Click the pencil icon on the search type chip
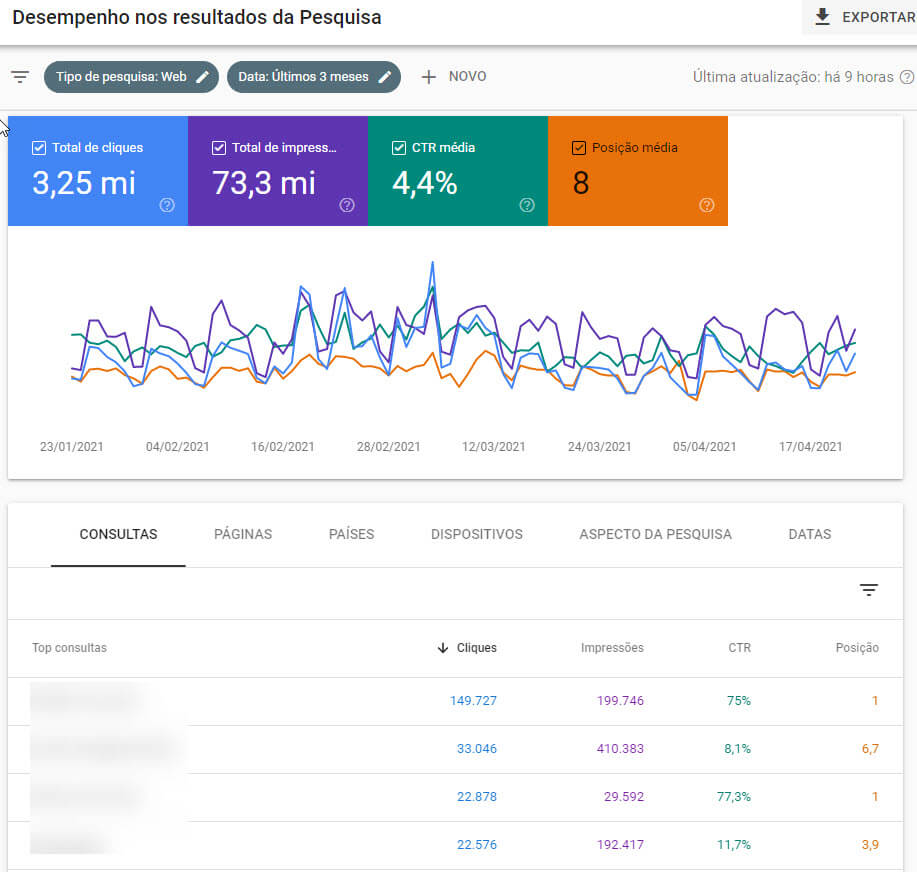The image size is (917, 872). point(200,76)
